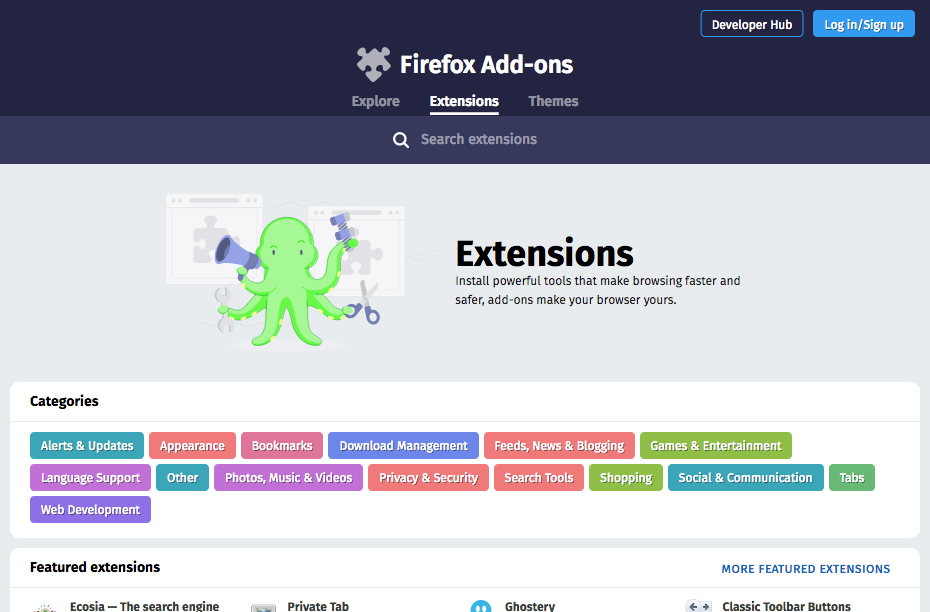Click More Featured Extensions link
The width and height of the screenshot is (930, 612).
click(805, 569)
